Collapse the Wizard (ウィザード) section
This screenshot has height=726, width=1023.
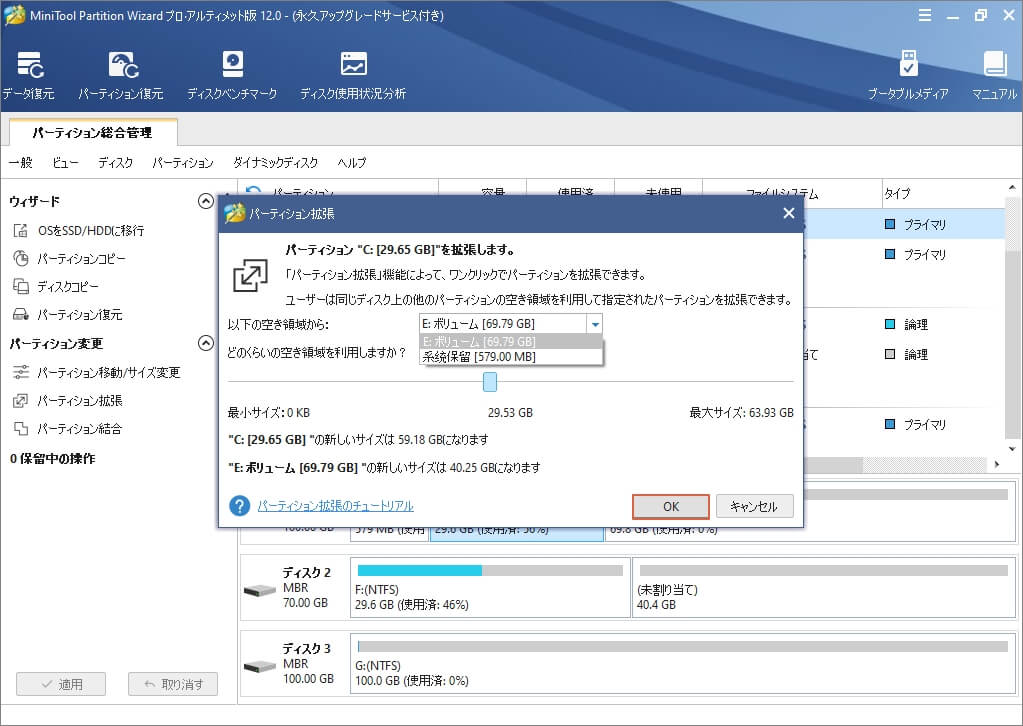[x=206, y=201]
